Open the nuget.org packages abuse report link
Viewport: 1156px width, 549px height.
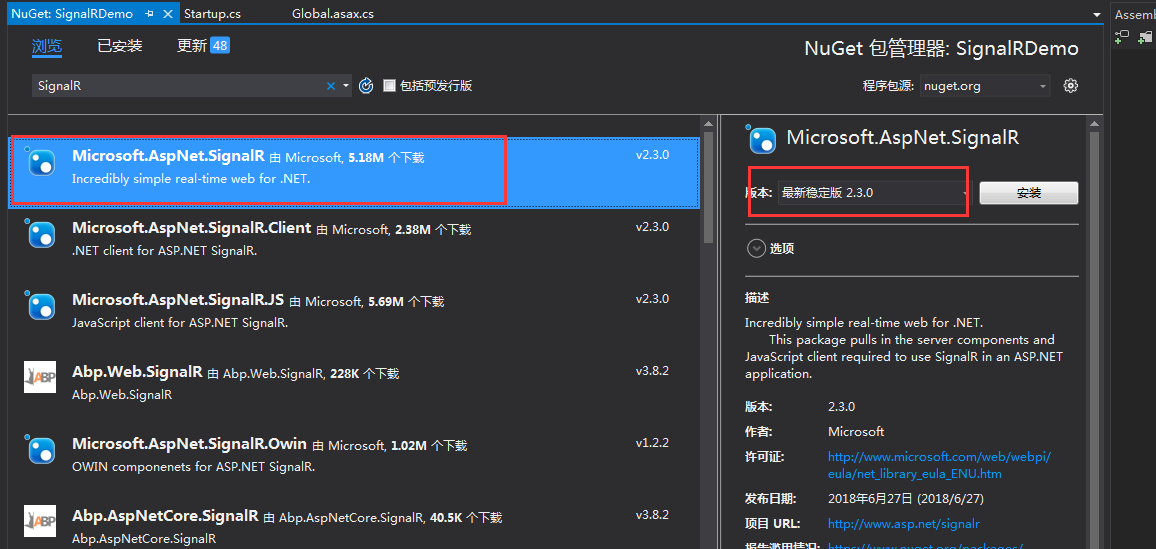[x=925, y=546]
